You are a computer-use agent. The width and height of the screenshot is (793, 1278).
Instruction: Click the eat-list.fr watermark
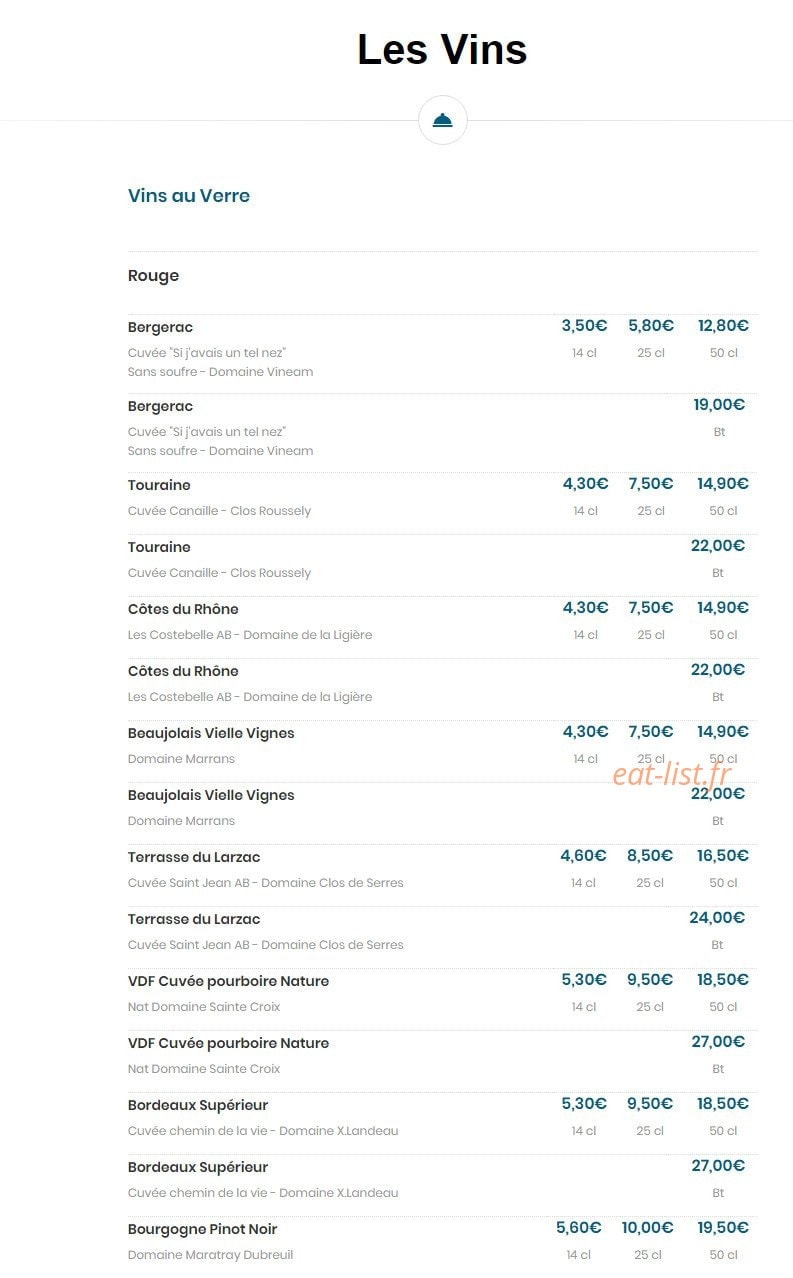pyautogui.click(x=671, y=773)
